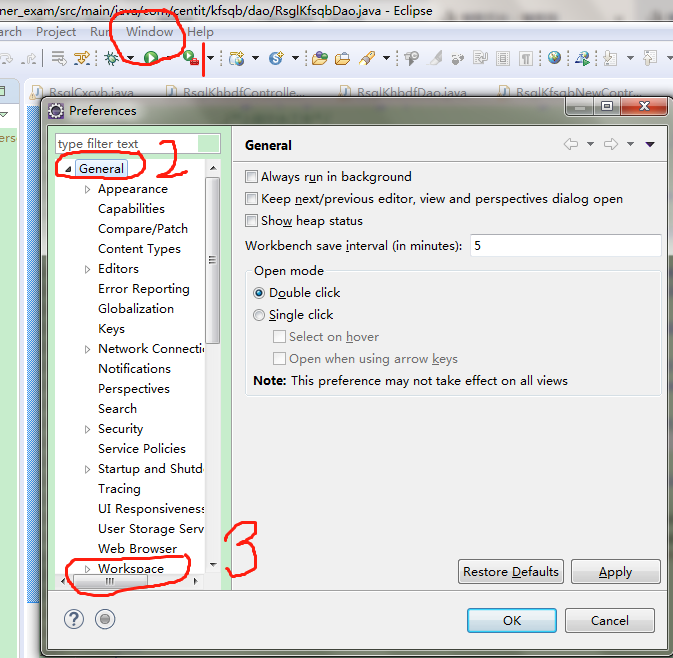Viewport: 673px width, 658px height.
Task: Open back navigation history dropdown
Action: (x=591, y=144)
